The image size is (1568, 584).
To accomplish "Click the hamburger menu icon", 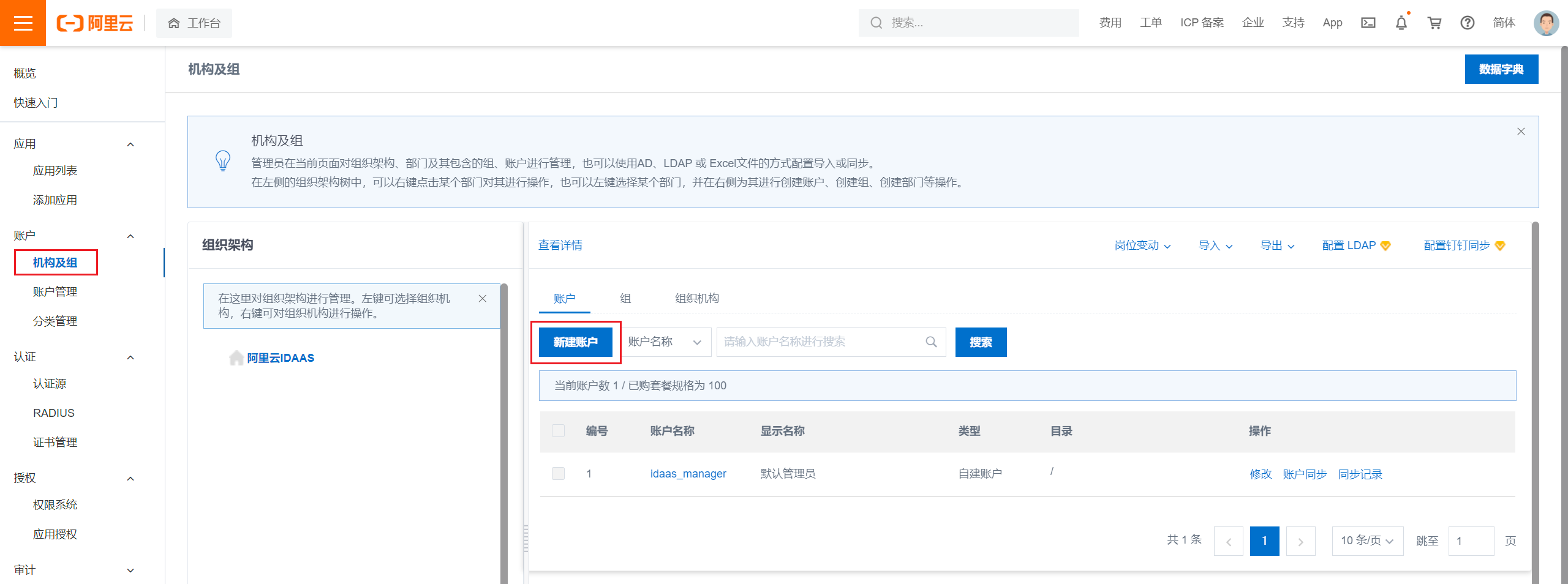I will (x=23, y=23).
